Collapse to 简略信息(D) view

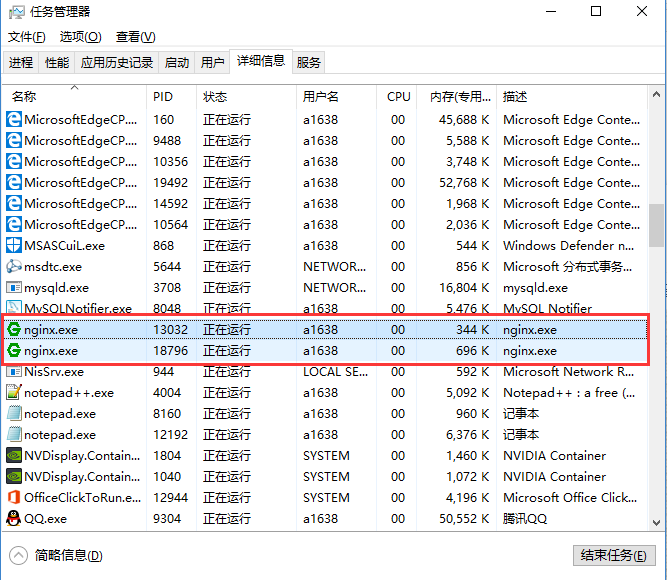[56, 555]
